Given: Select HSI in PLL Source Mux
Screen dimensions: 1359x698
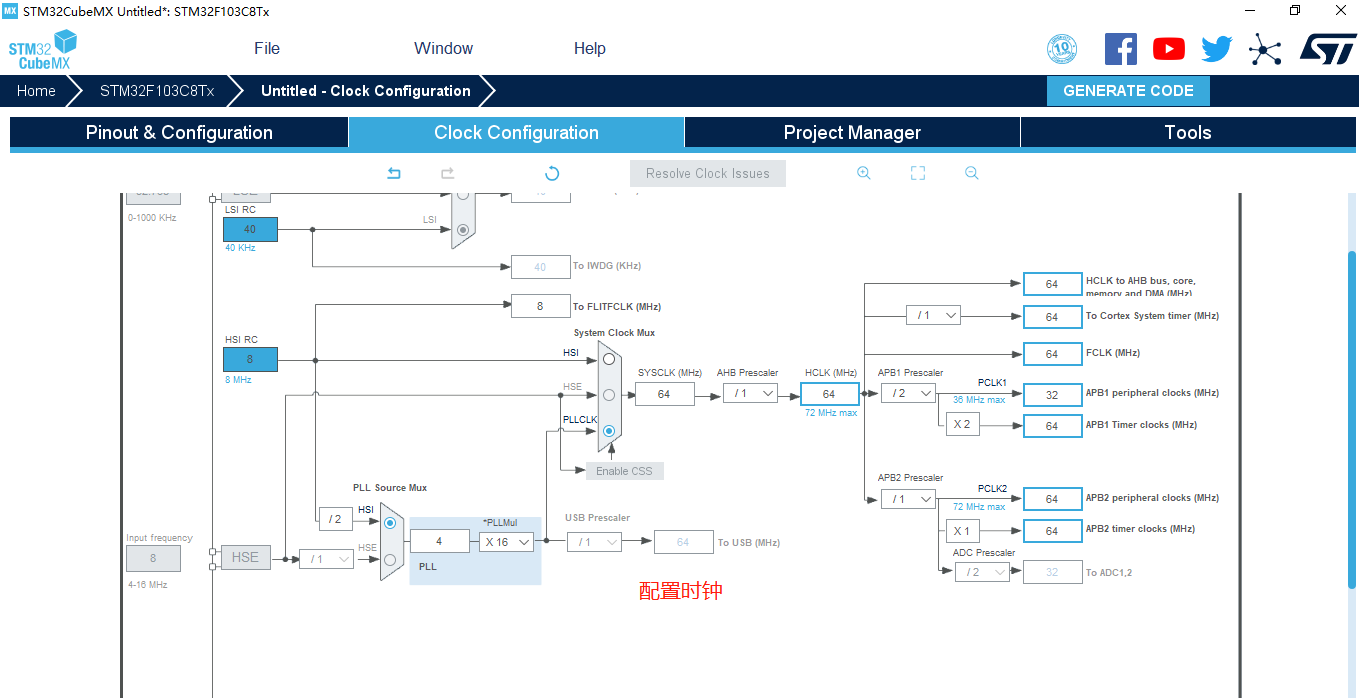Looking at the screenshot, I should [x=390, y=523].
